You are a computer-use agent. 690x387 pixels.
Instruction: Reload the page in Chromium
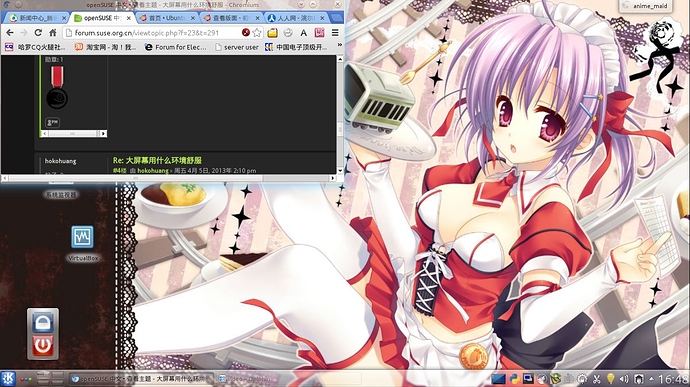point(38,33)
